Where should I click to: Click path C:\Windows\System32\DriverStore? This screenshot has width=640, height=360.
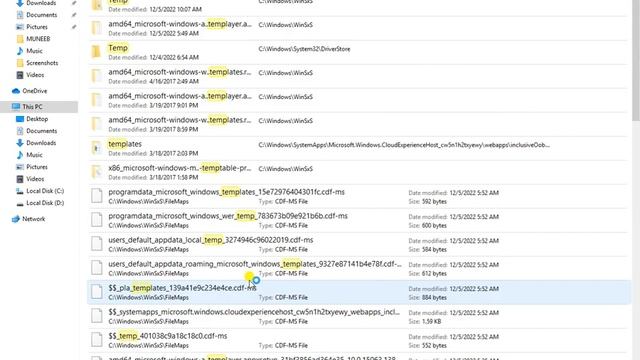[304, 49]
